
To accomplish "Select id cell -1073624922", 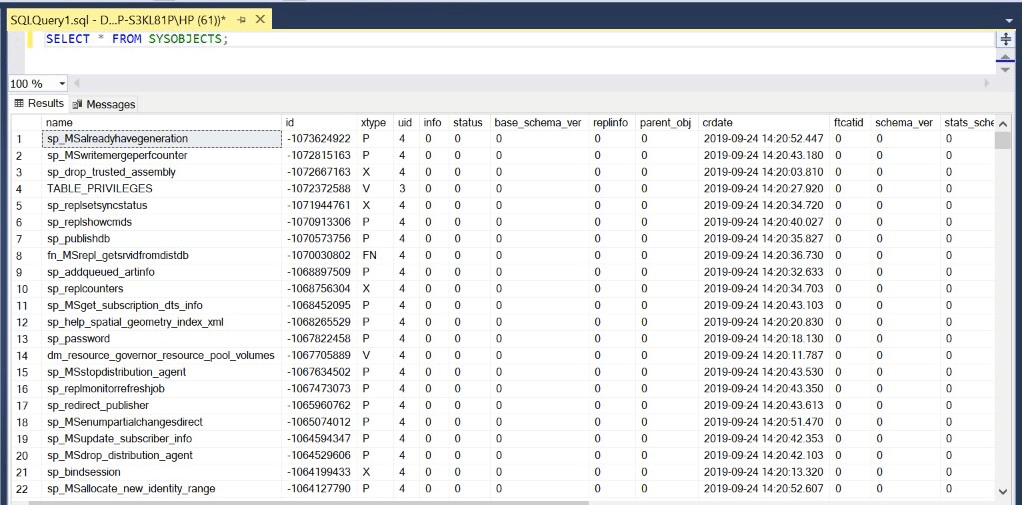I will click(x=319, y=139).
